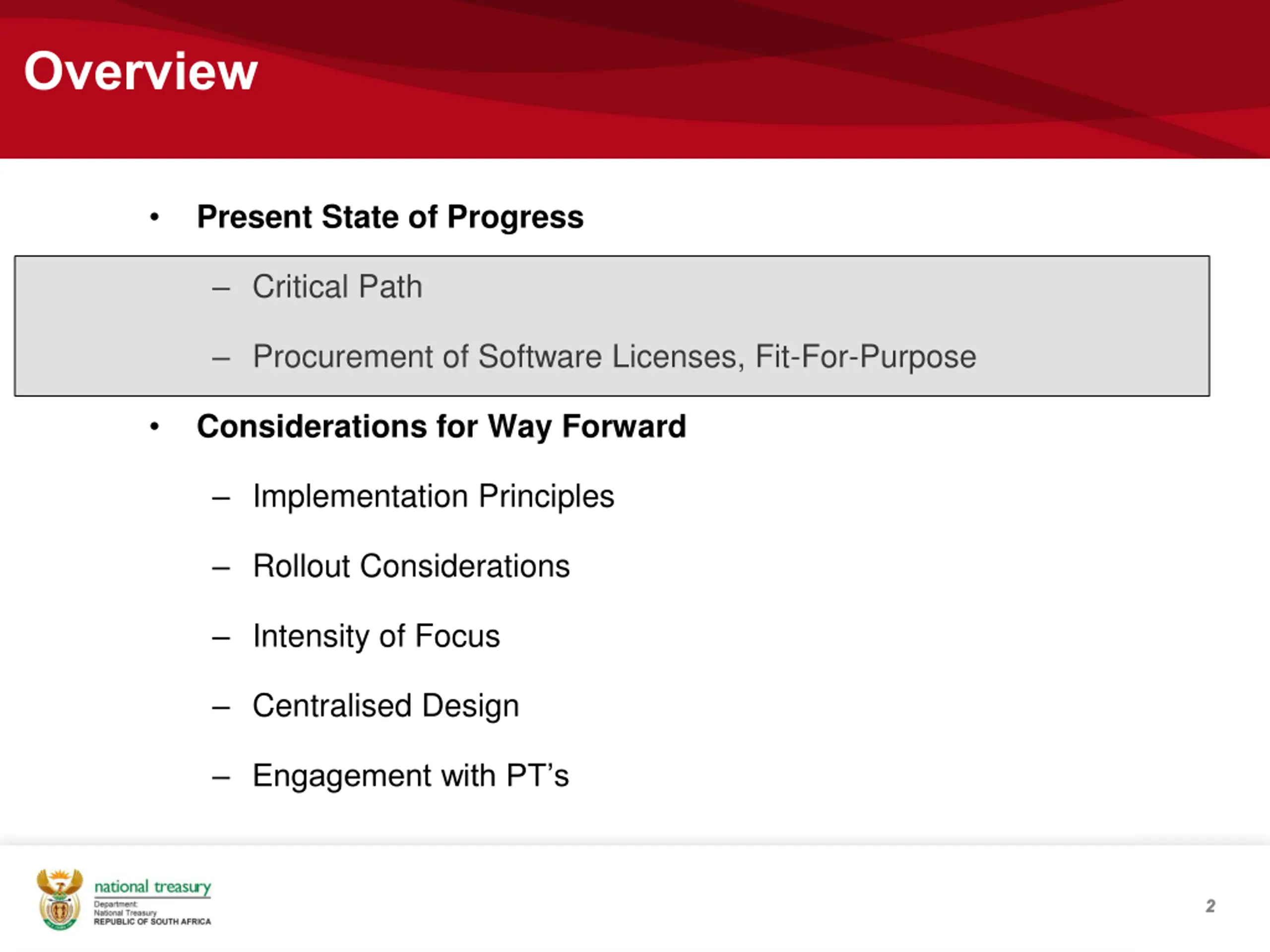Click Procurement of Software Licenses, Fit-For-Purpose line
1270x952 pixels.
point(614,357)
